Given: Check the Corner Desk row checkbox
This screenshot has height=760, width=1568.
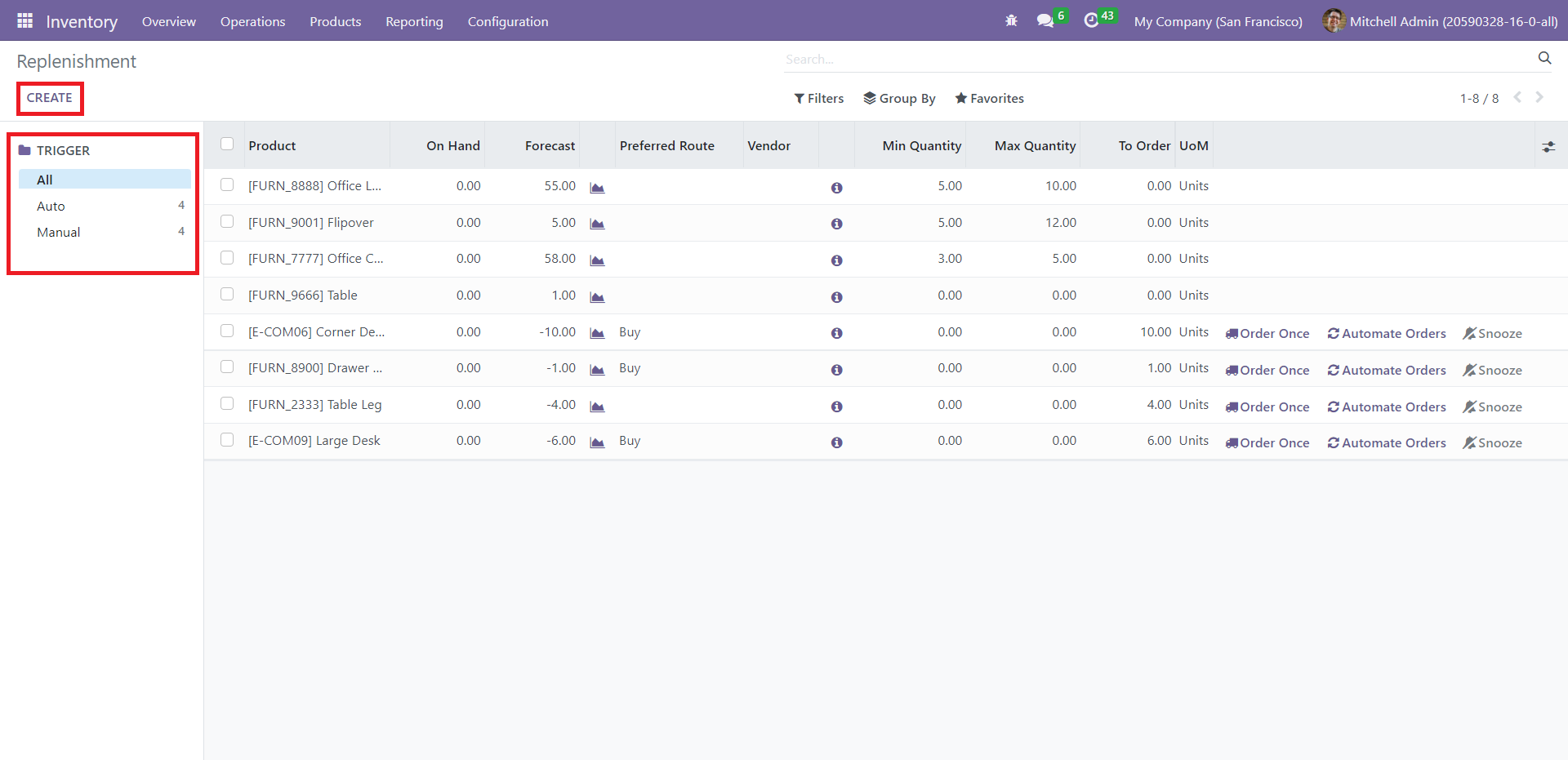Looking at the screenshot, I should [227, 331].
